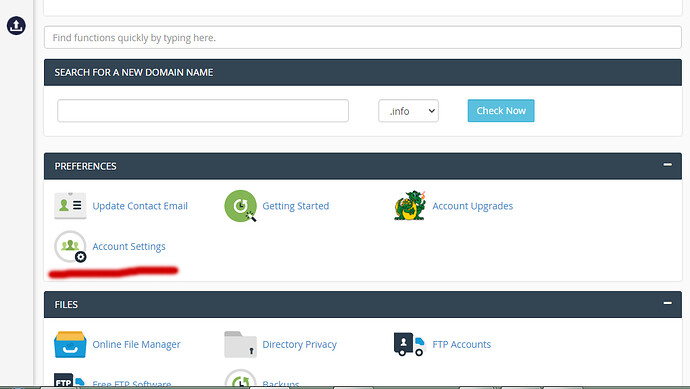Click the Directory Privacy folder icon
This screenshot has width=690, height=389.
tap(240, 344)
